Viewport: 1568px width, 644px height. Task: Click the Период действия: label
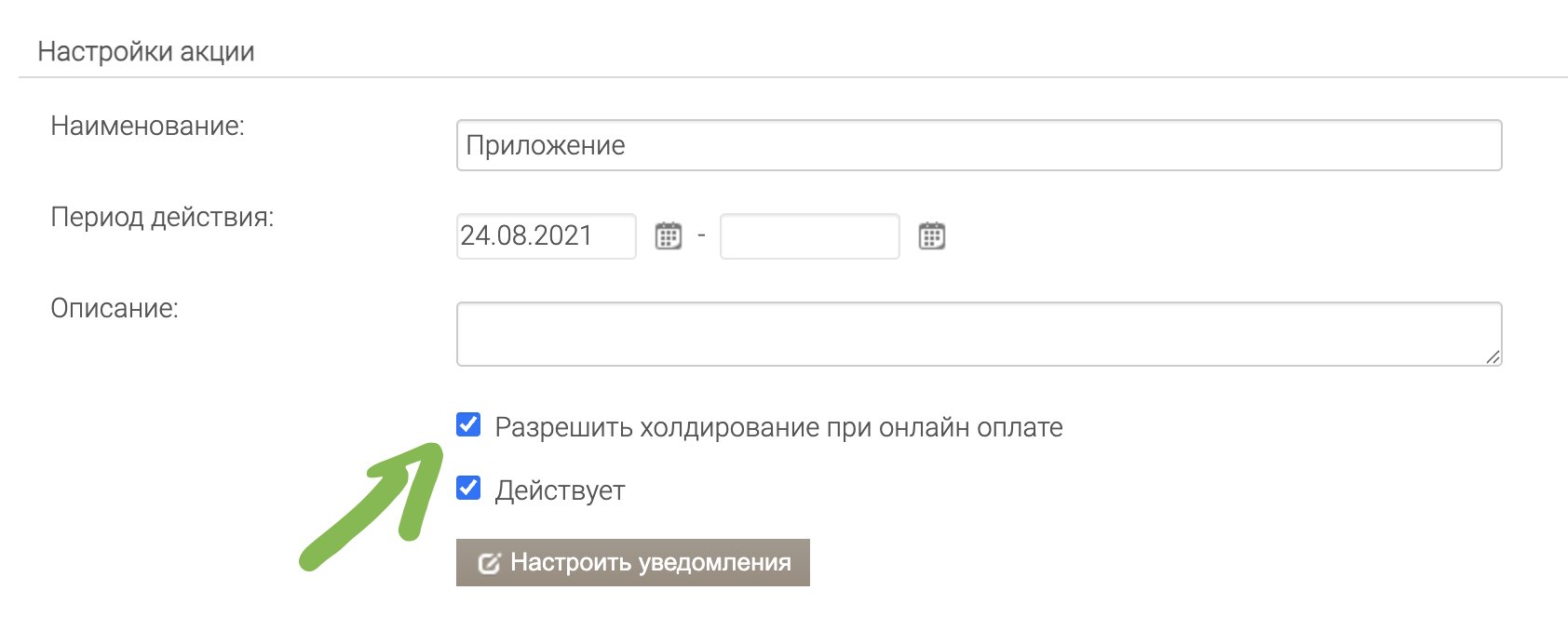point(162,217)
